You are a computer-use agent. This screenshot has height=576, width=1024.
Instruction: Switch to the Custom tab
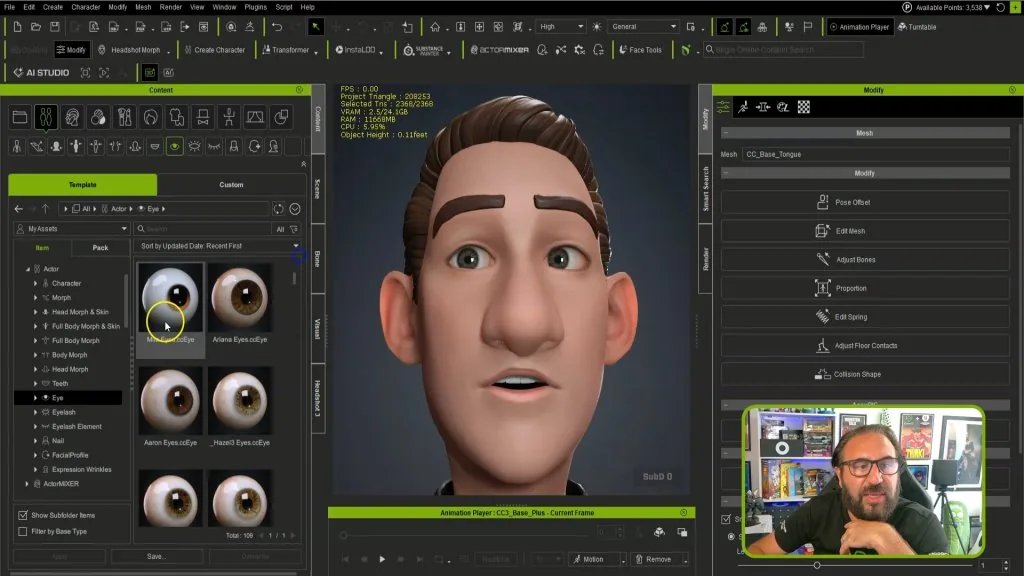pos(231,185)
